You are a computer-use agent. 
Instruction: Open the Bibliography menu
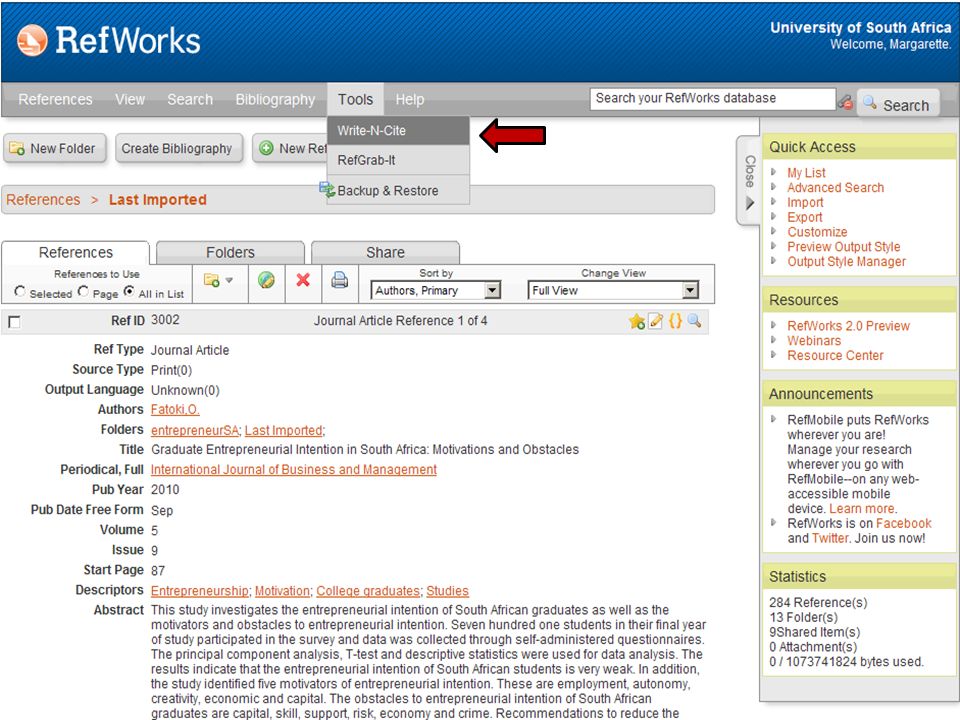click(276, 99)
